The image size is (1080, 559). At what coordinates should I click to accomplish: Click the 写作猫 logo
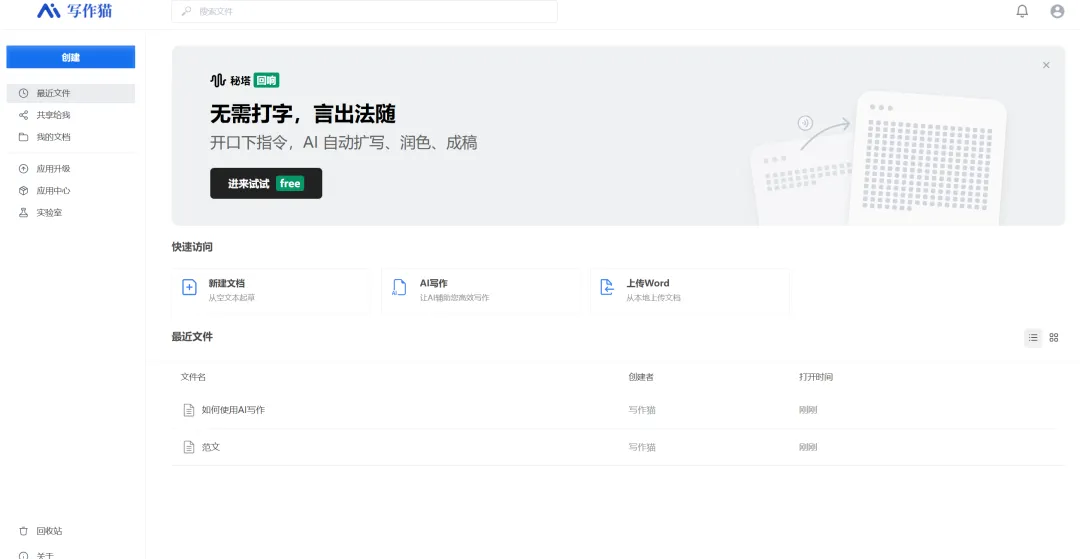(74, 10)
